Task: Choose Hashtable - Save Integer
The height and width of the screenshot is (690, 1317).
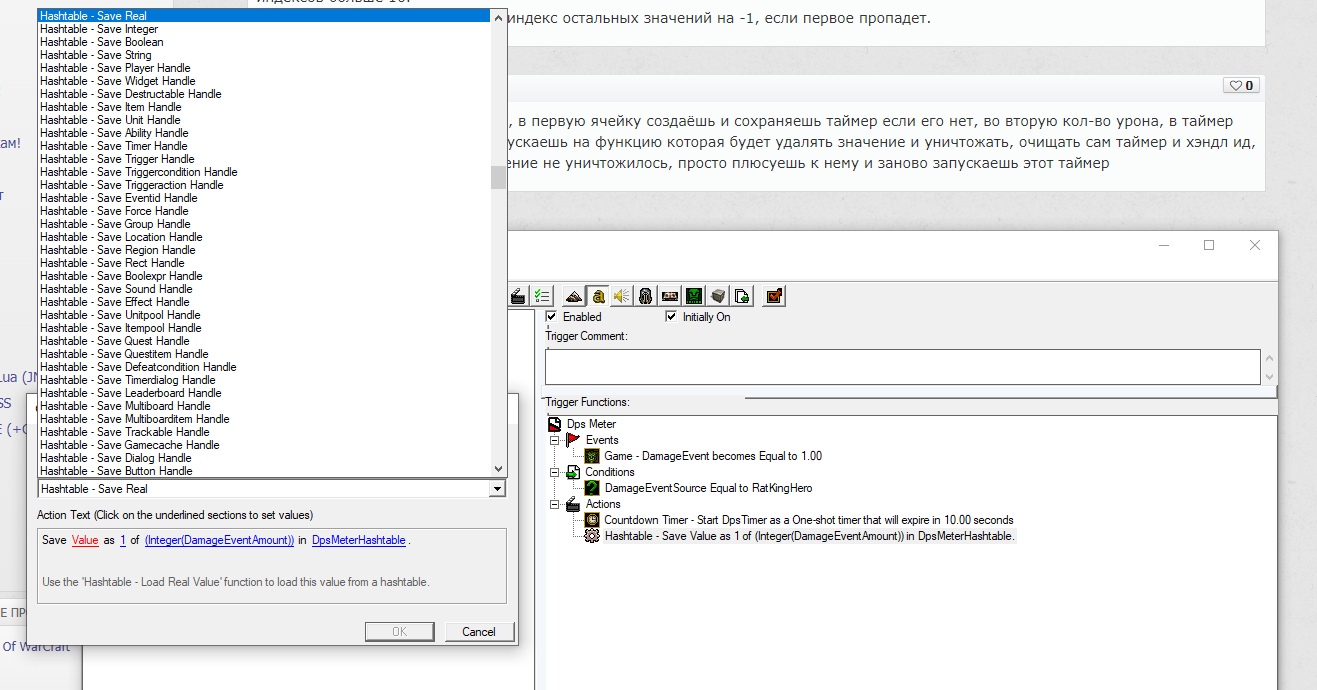Action: click(x=264, y=29)
